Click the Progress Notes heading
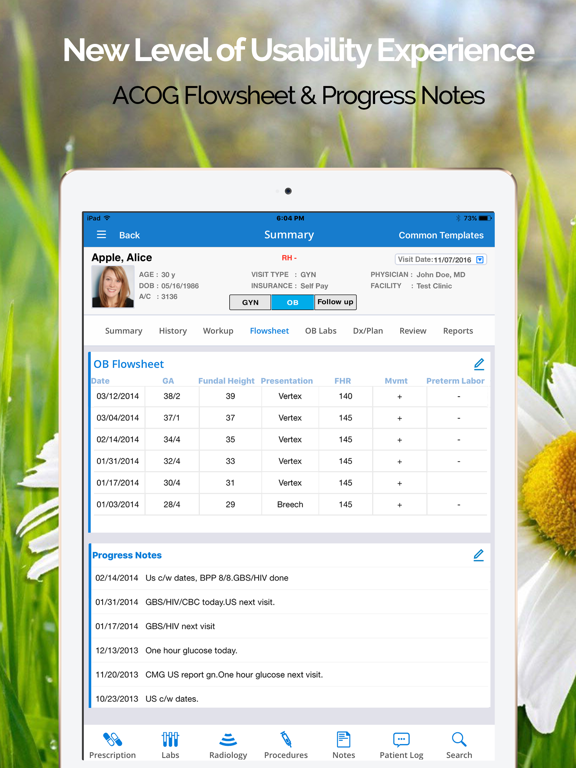This screenshot has height=768, width=576. 127,555
